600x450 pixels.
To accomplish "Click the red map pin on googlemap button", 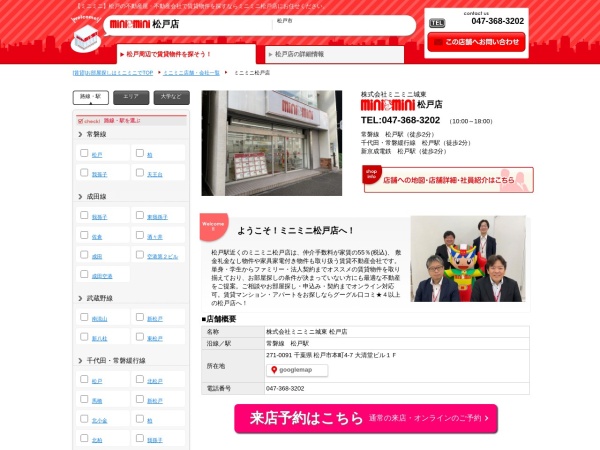I will pyautogui.click(x=274, y=370).
